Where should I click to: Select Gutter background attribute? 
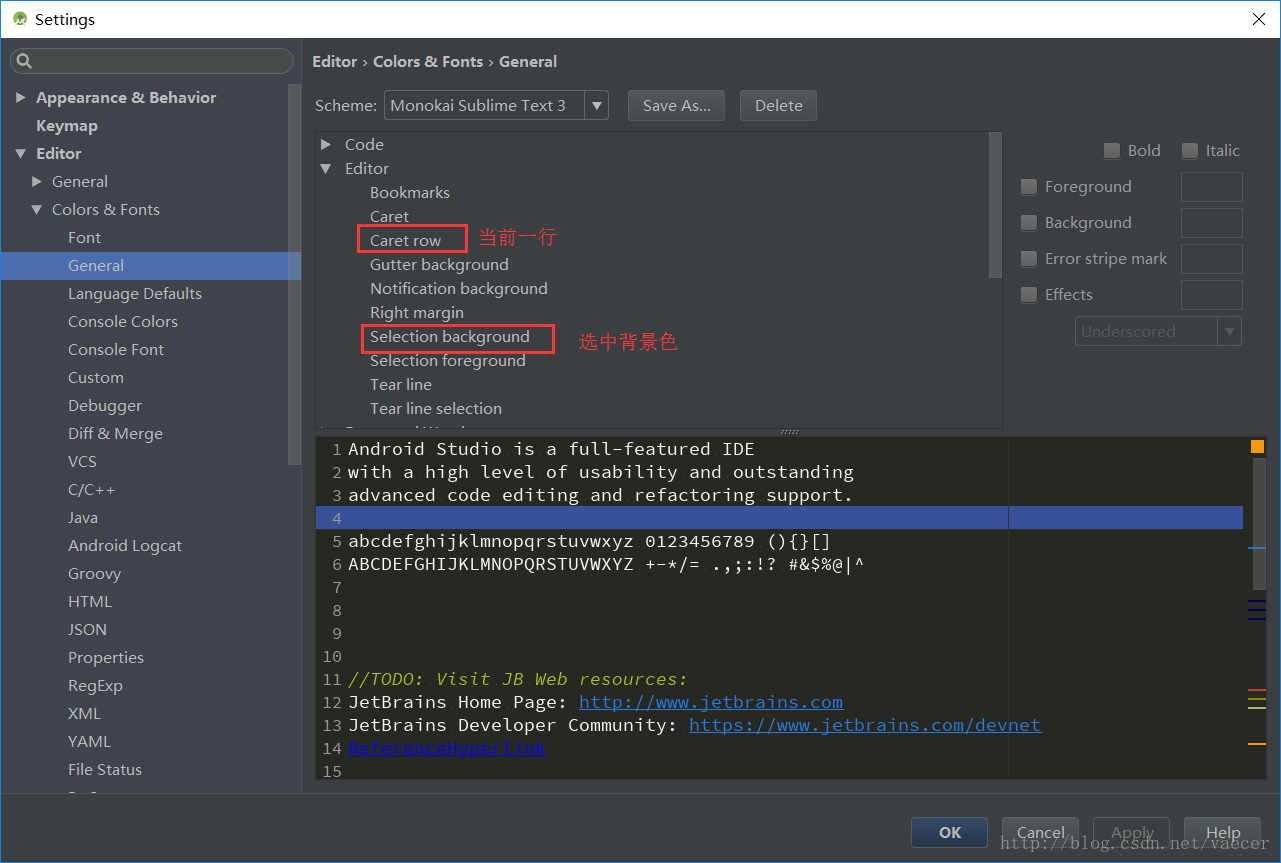pyautogui.click(x=439, y=264)
